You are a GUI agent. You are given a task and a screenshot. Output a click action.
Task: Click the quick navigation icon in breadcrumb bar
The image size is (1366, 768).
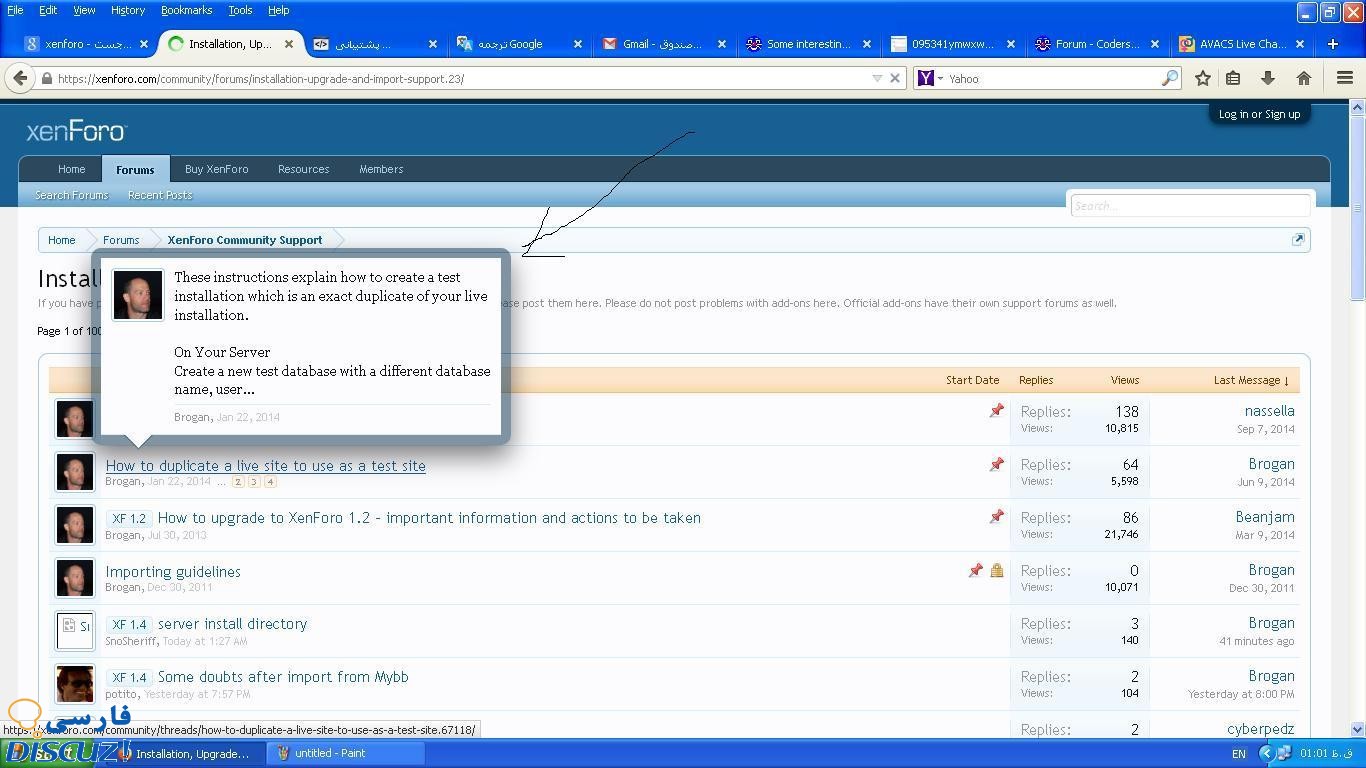(1298, 239)
